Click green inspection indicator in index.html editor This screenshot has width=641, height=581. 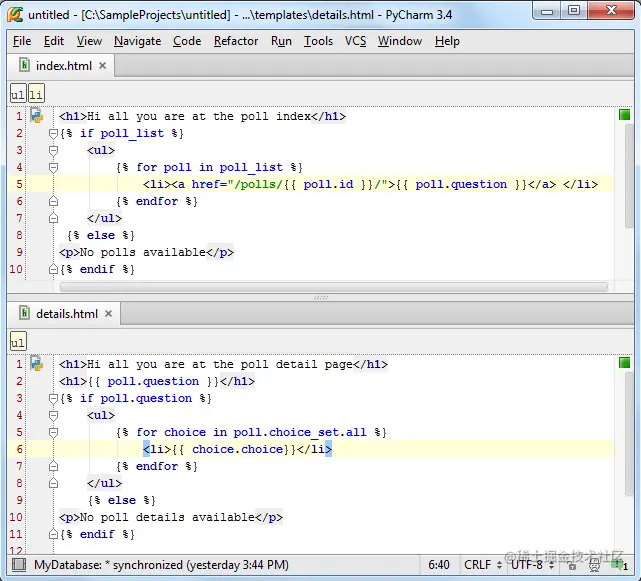(x=624, y=115)
